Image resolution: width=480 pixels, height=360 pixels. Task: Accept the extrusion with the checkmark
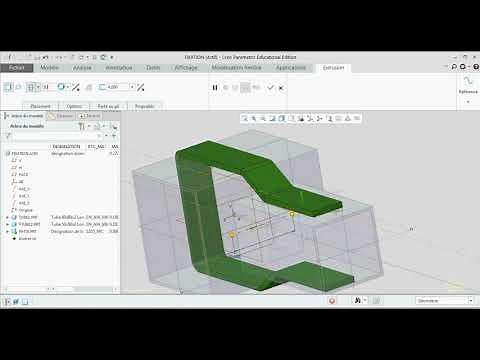(270, 88)
